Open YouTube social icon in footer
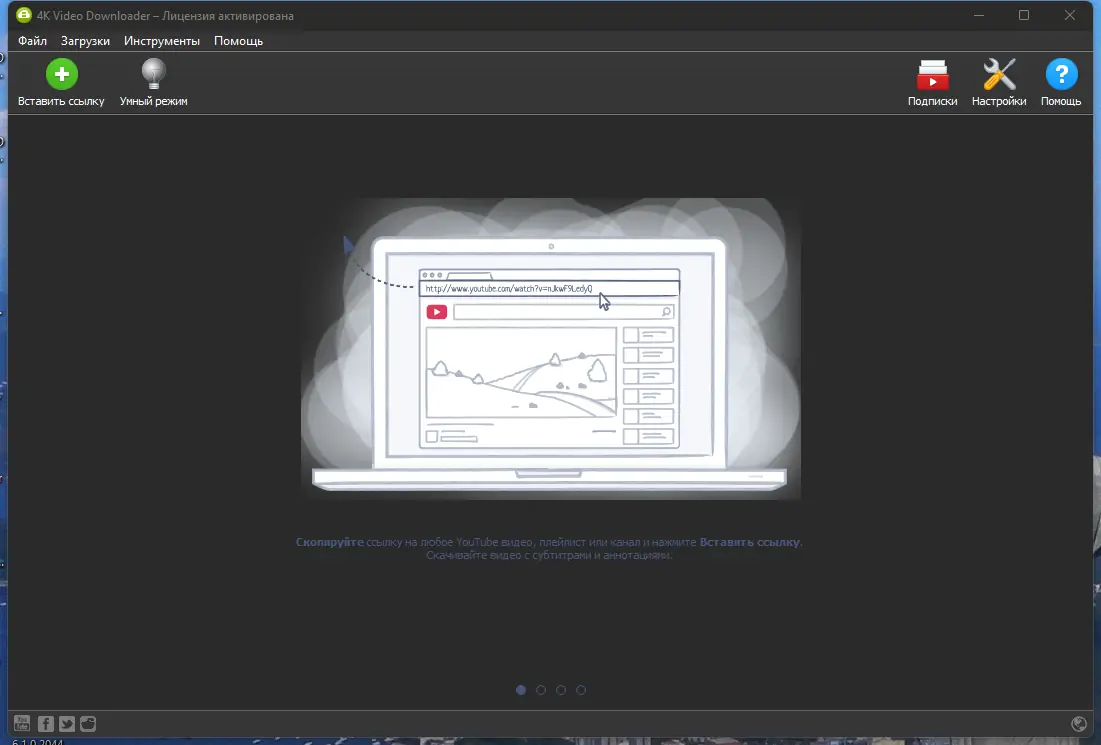1101x745 pixels. tap(22, 723)
